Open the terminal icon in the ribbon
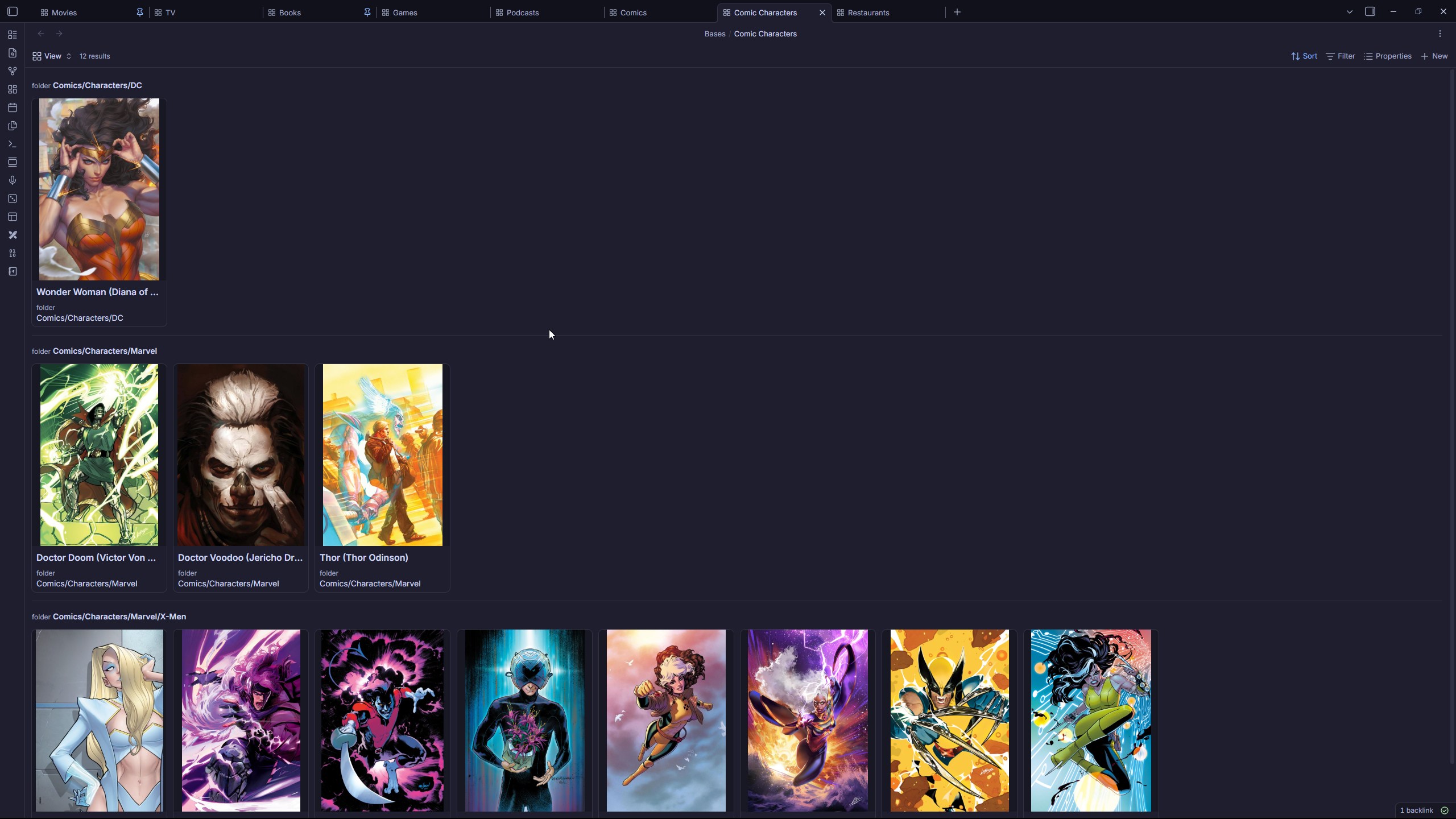Viewport: 1456px width, 819px height. (x=13, y=144)
